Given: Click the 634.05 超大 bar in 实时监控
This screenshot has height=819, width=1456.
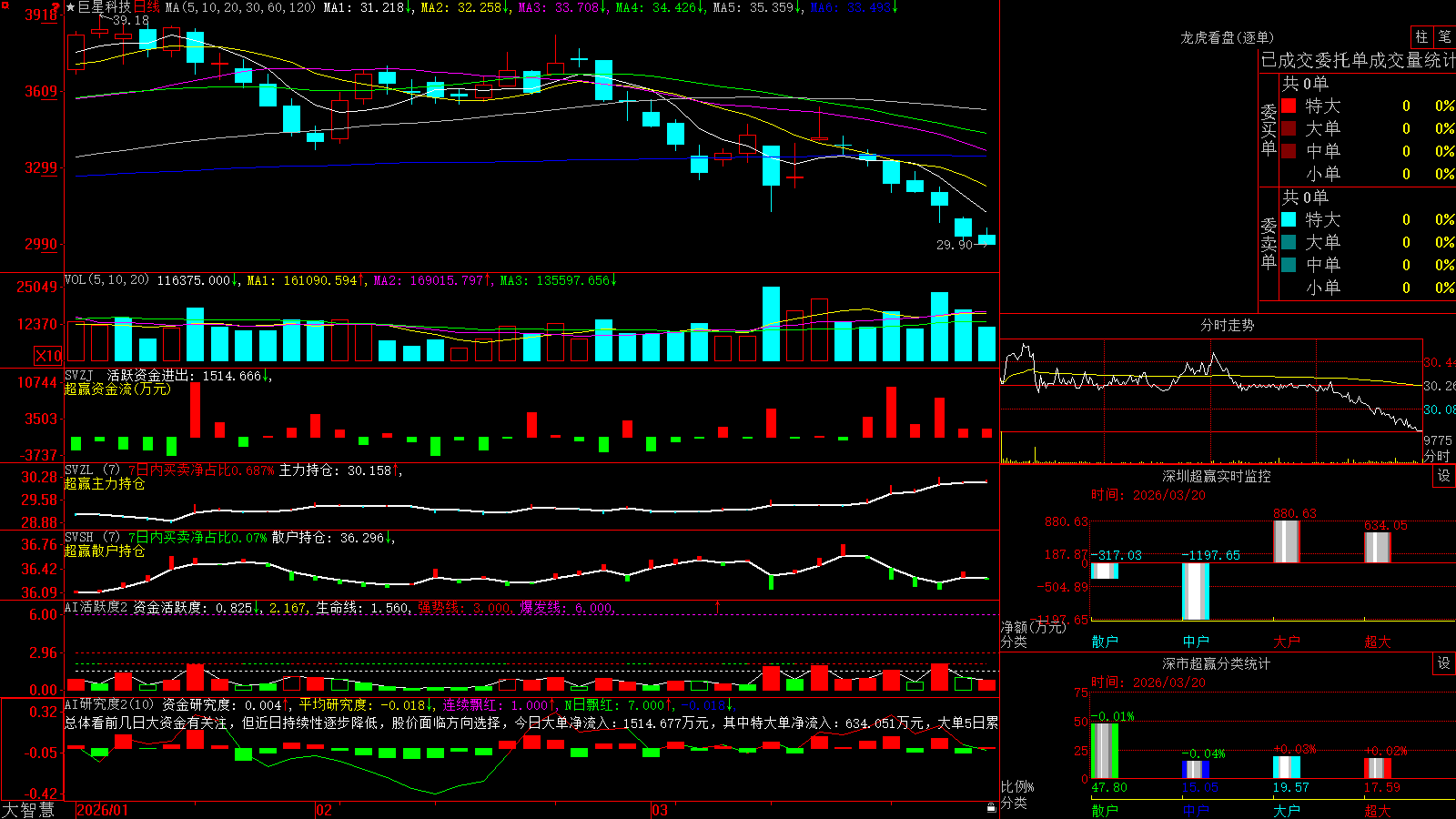Looking at the screenshot, I should point(1378,548).
